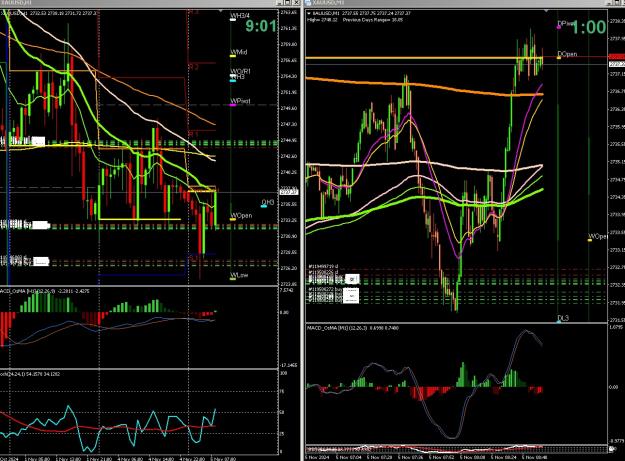Click the Previous Days Range text on right chart
625x461 pixels.
pyautogui.click(x=373, y=19)
